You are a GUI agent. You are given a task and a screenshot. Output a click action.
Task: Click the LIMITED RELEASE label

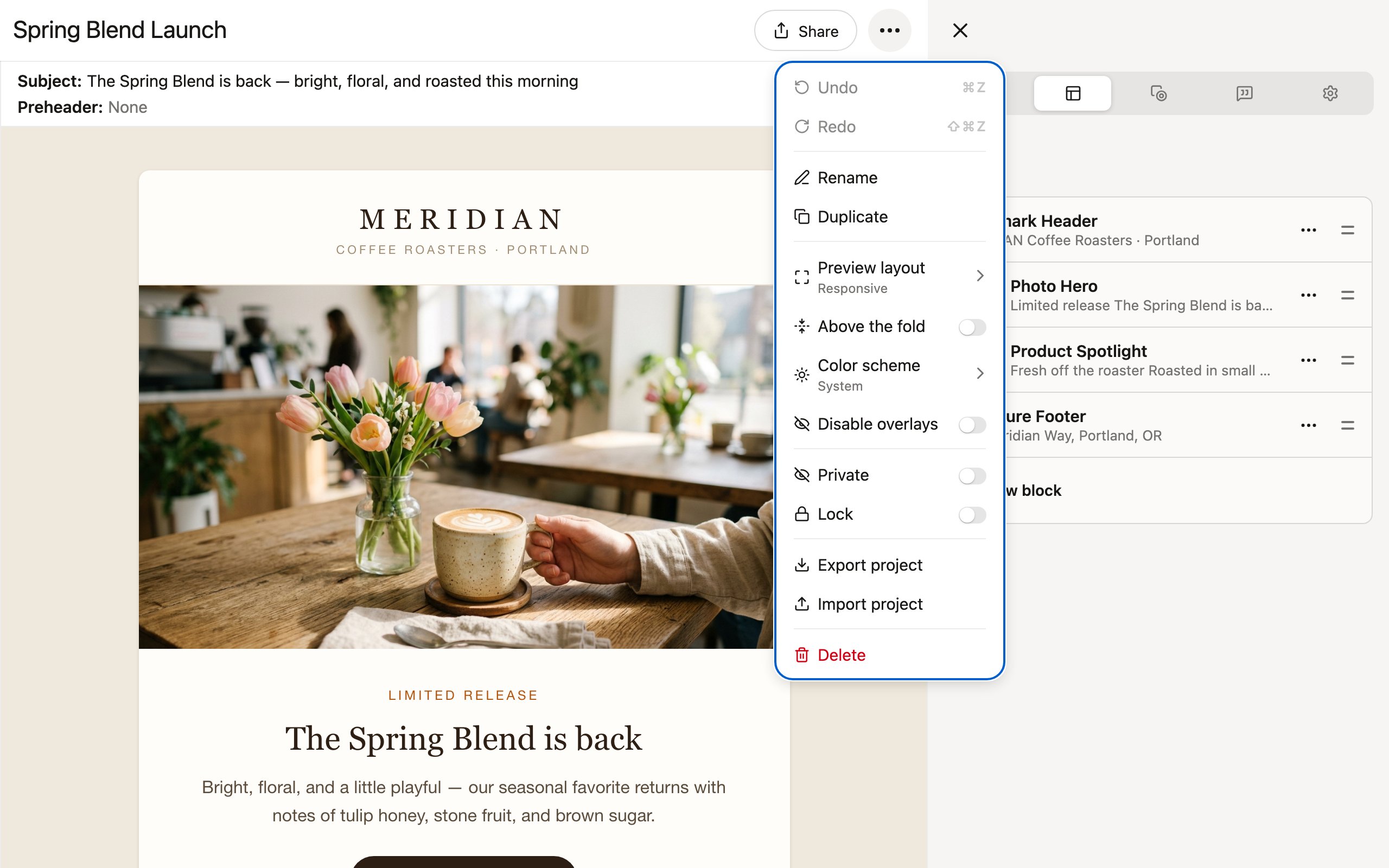[463, 695]
